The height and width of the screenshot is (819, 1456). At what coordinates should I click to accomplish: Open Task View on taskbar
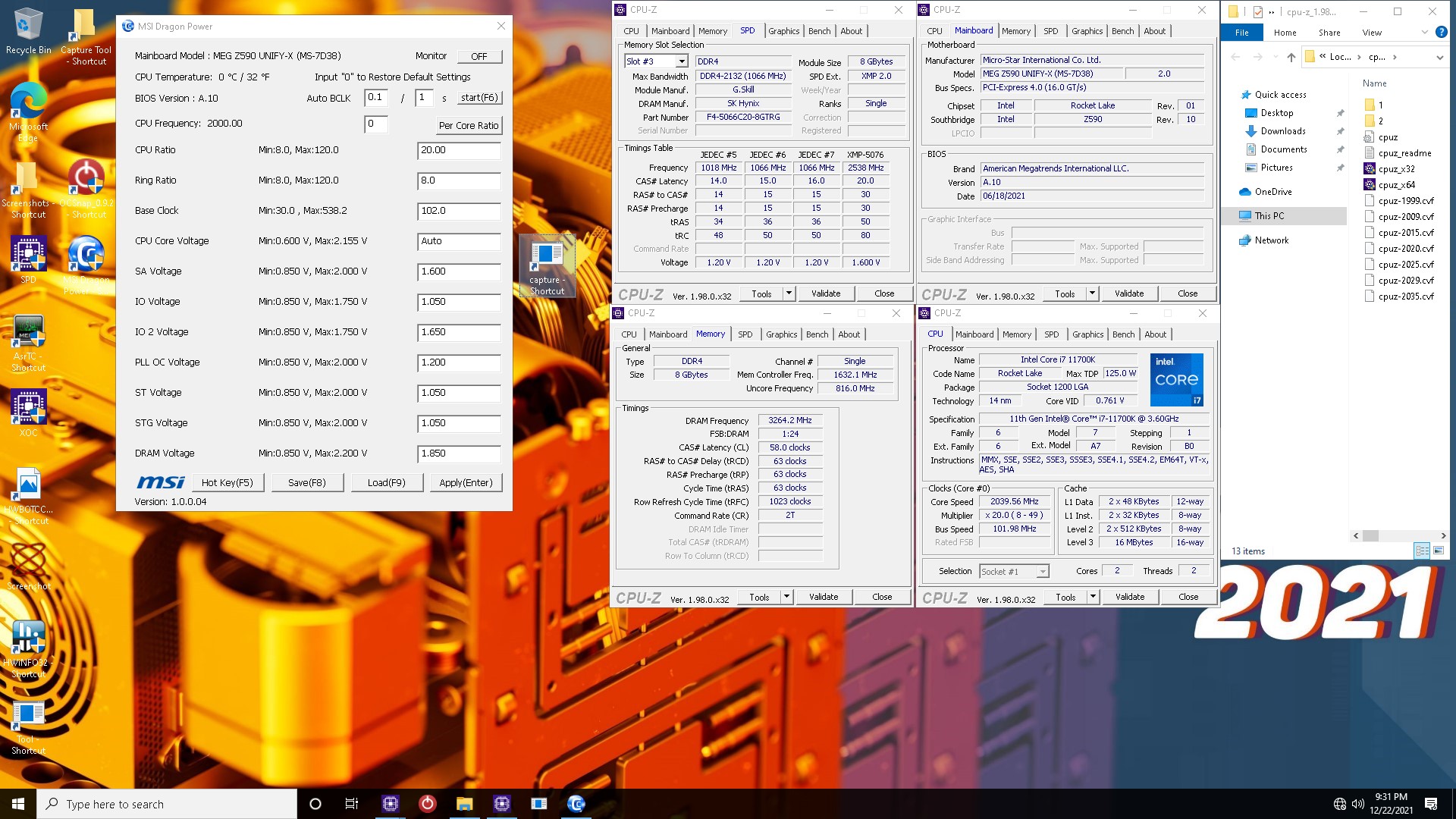pyautogui.click(x=352, y=804)
